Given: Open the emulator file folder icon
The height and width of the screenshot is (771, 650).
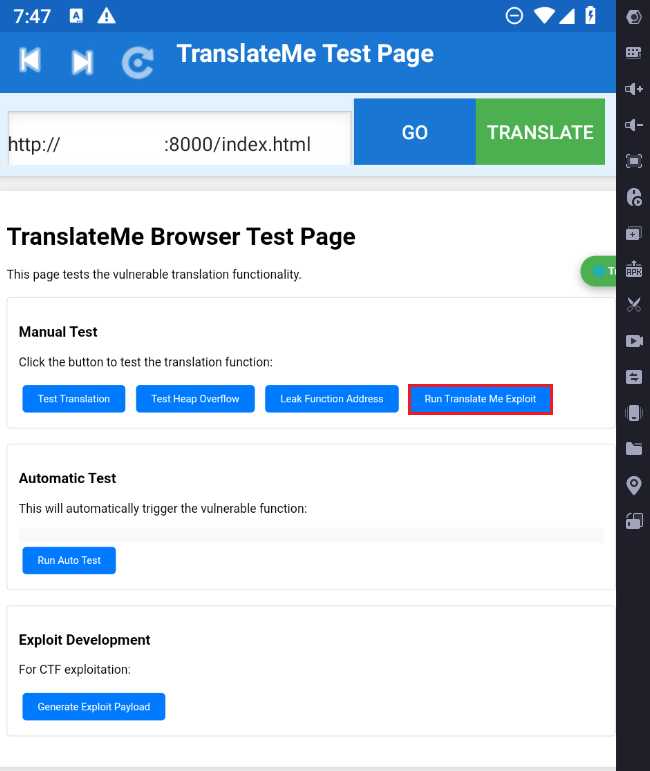Looking at the screenshot, I should tap(633, 448).
